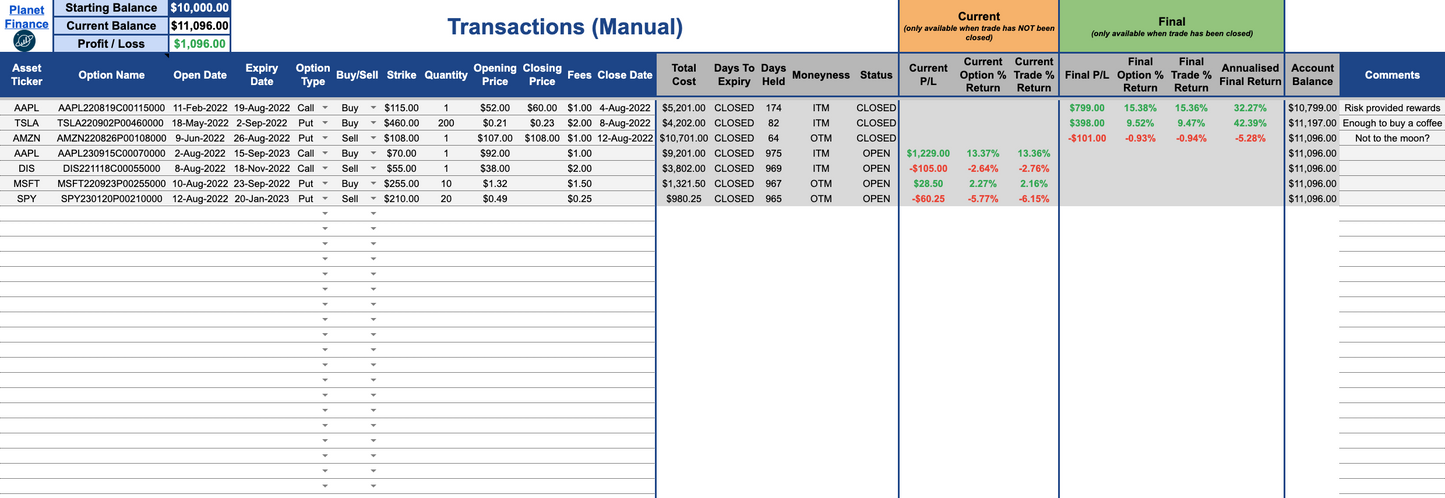The width and height of the screenshot is (1445, 498).
Task: Click the TSLA strike price $460.00 cell
Action: pos(401,123)
